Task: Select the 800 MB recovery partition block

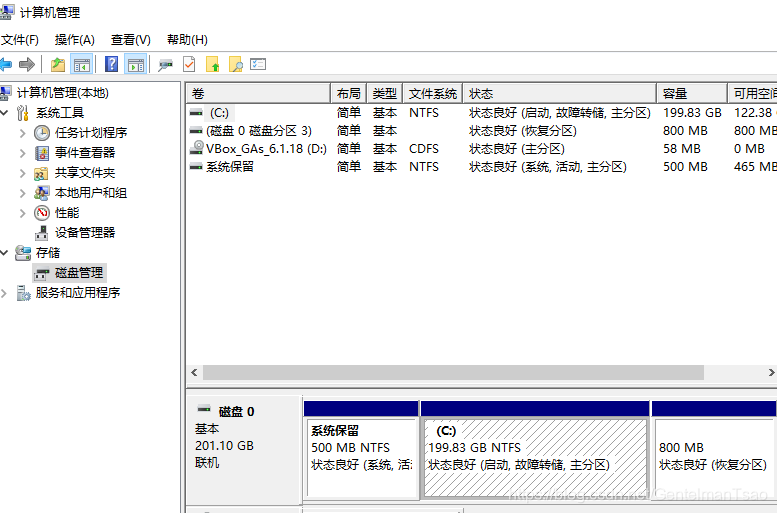Action: pyautogui.click(x=714, y=449)
